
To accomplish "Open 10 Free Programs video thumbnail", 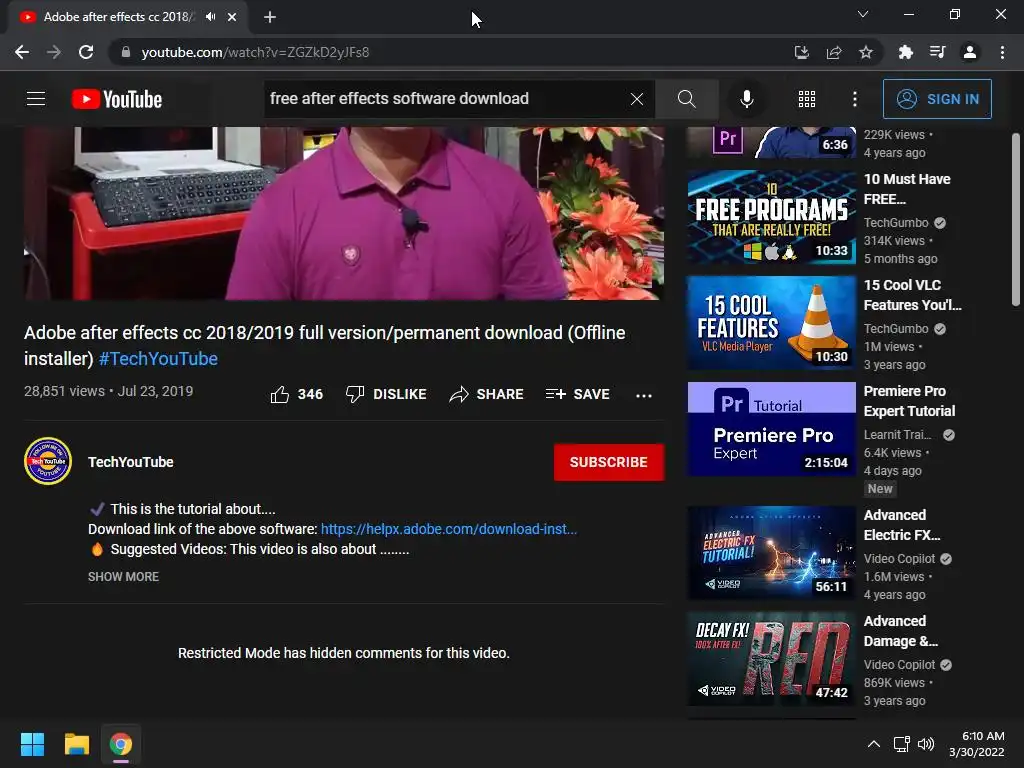I will (771, 217).
